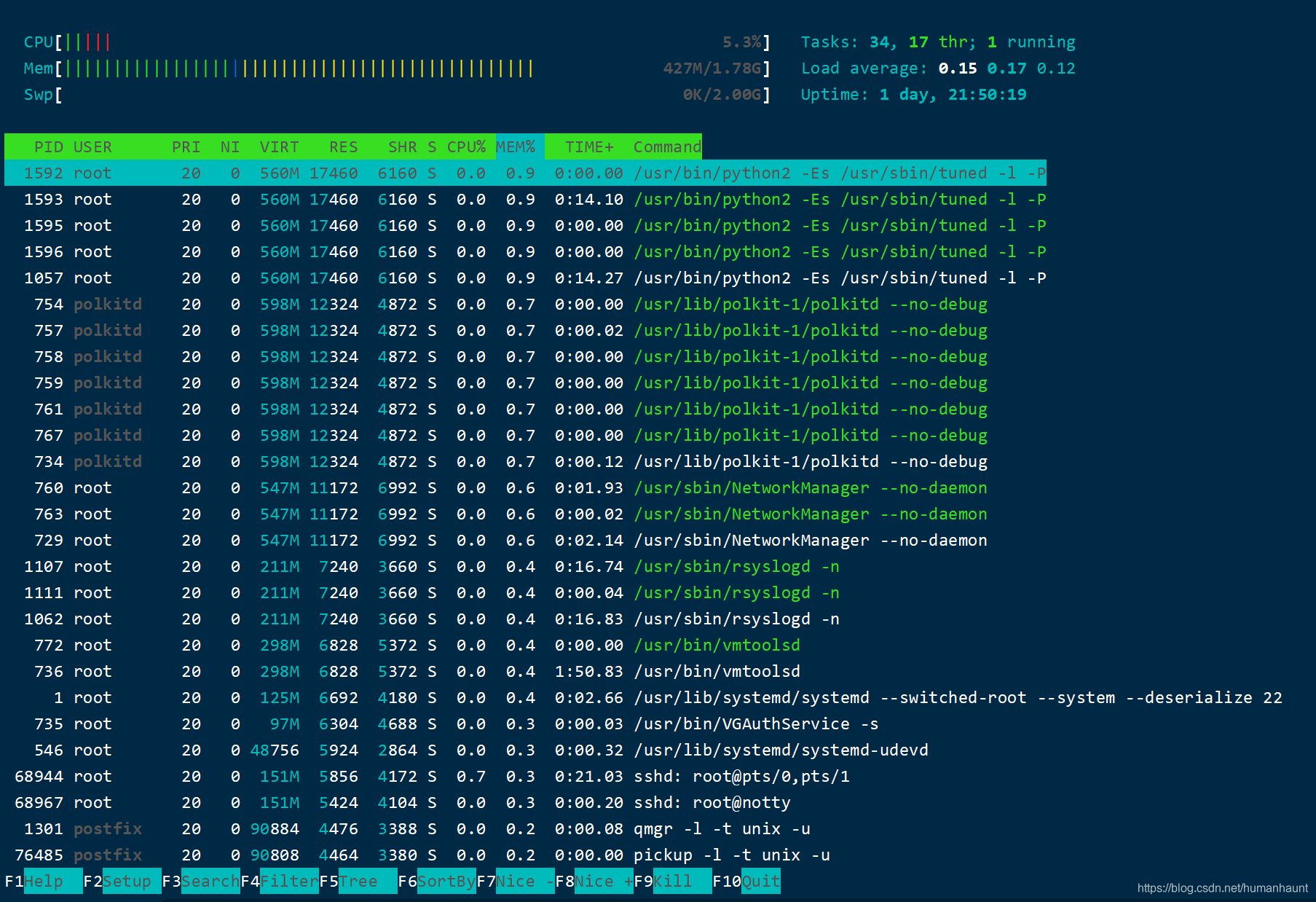Viewport: 1316px width, 902px height.
Task: Select tuned process row with PID 1057
Action: point(525,278)
